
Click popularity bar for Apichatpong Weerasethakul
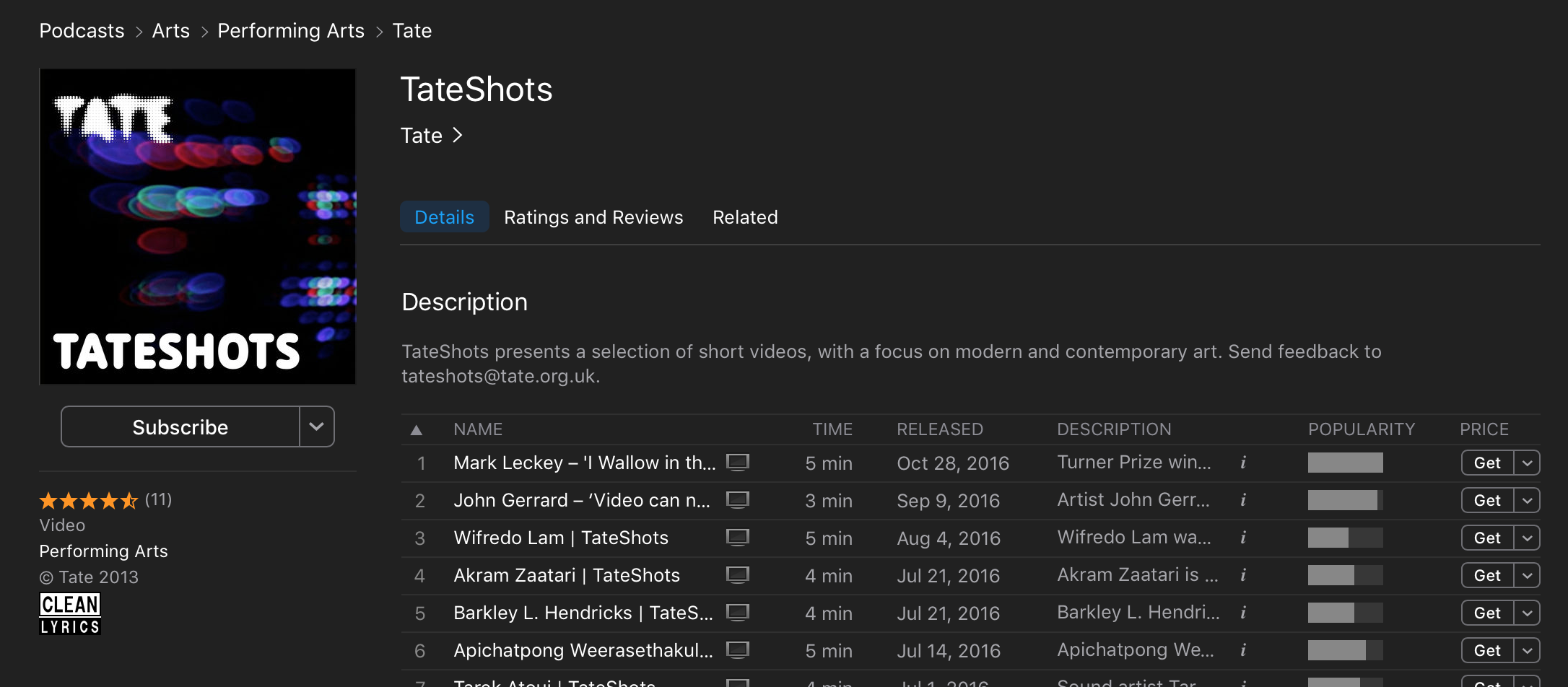click(x=1346, y=650)
